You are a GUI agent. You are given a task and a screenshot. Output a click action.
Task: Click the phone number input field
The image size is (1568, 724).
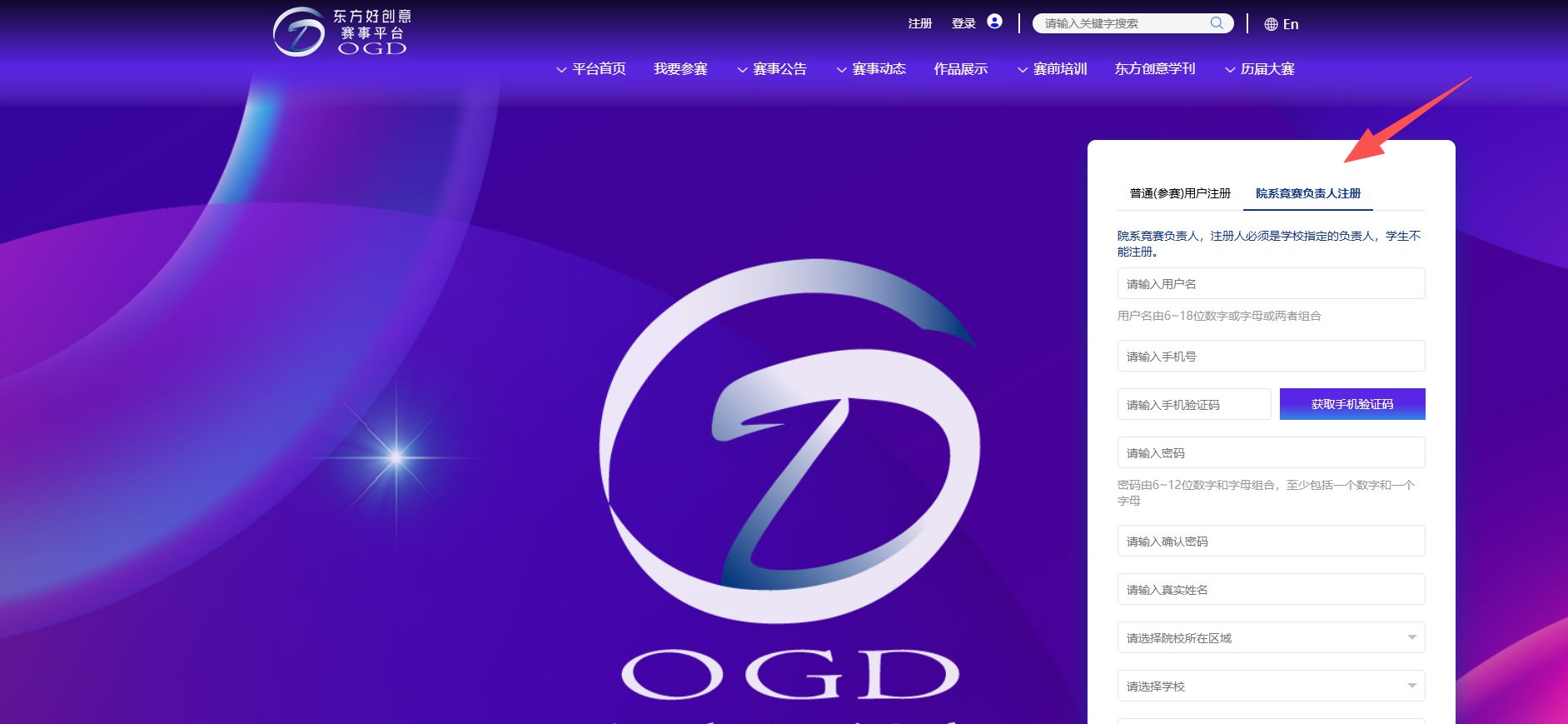pos(1272,356)
